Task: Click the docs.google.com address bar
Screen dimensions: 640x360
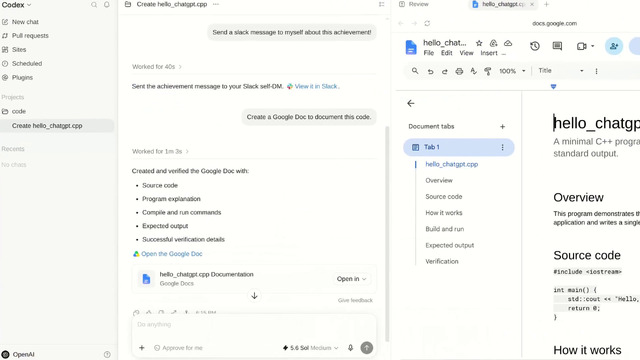Action: [x=554, y=24]
